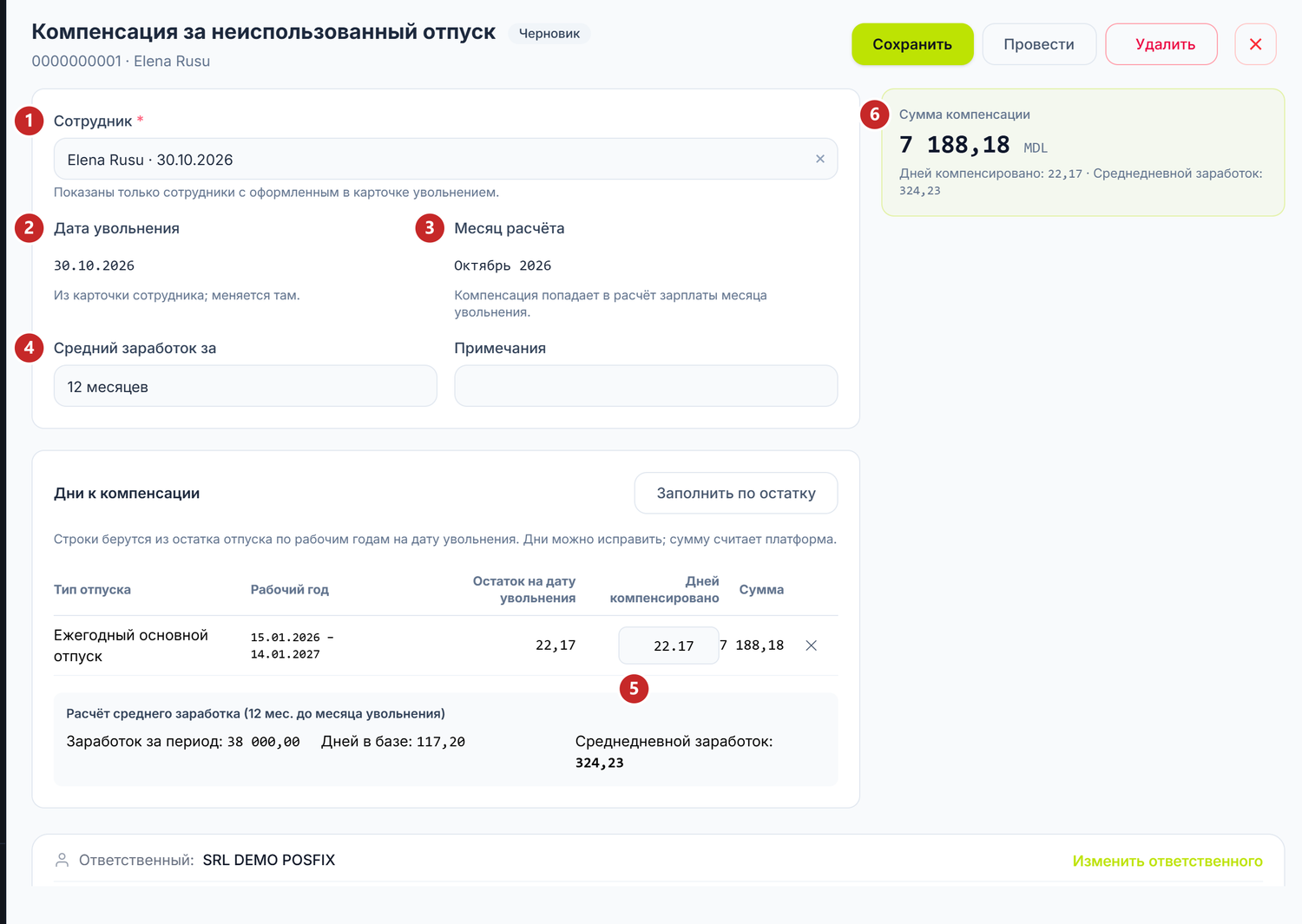This screenshot has height=924, width=1302.
Task: Click the person icon beside Ответственный
Action: click(x=62, y=860)
